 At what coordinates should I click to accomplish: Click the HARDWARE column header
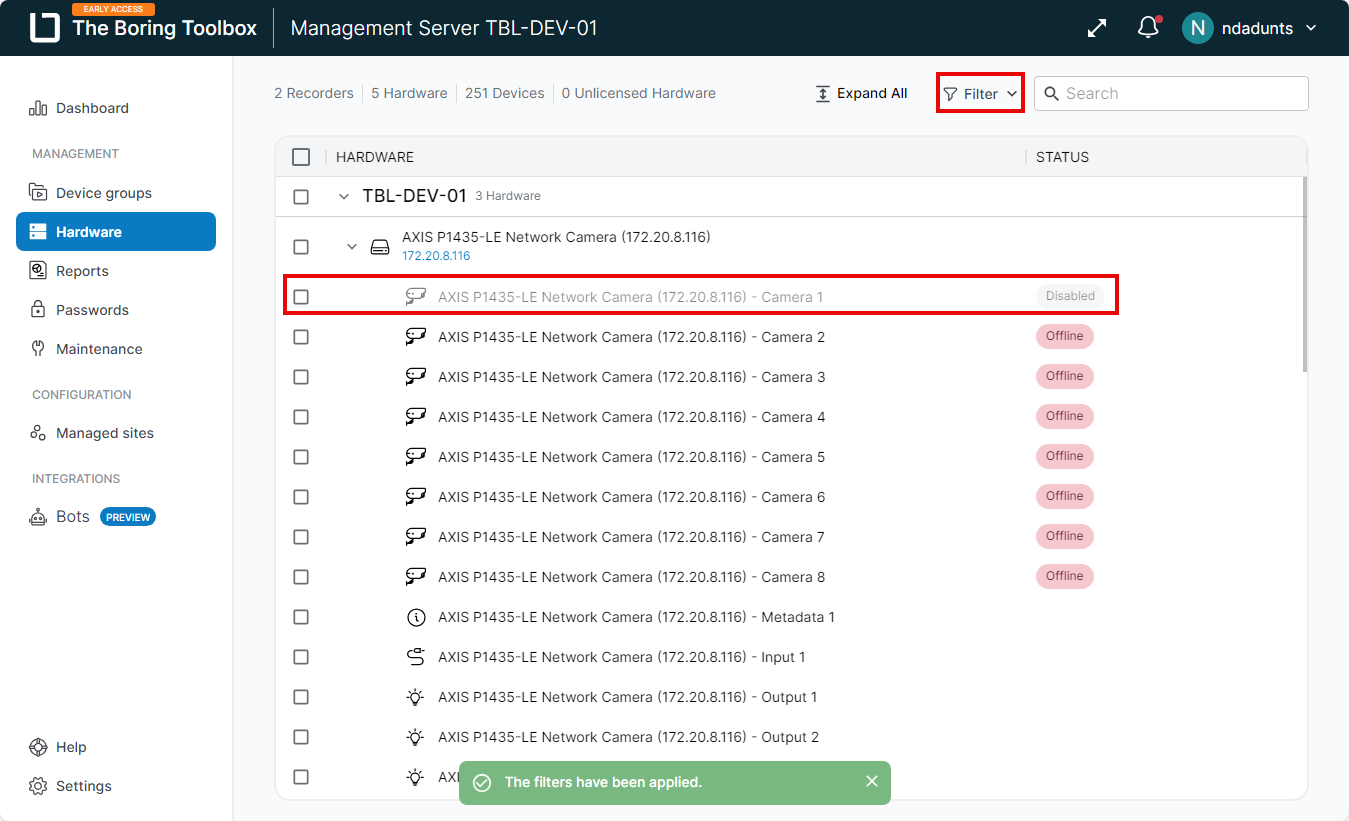coord(375,157)
